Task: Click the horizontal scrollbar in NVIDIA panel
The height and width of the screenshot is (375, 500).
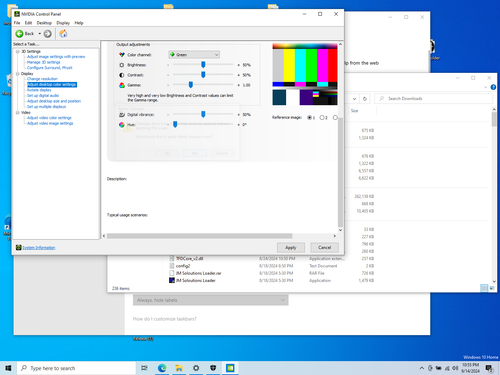Action: pos(199,236)
